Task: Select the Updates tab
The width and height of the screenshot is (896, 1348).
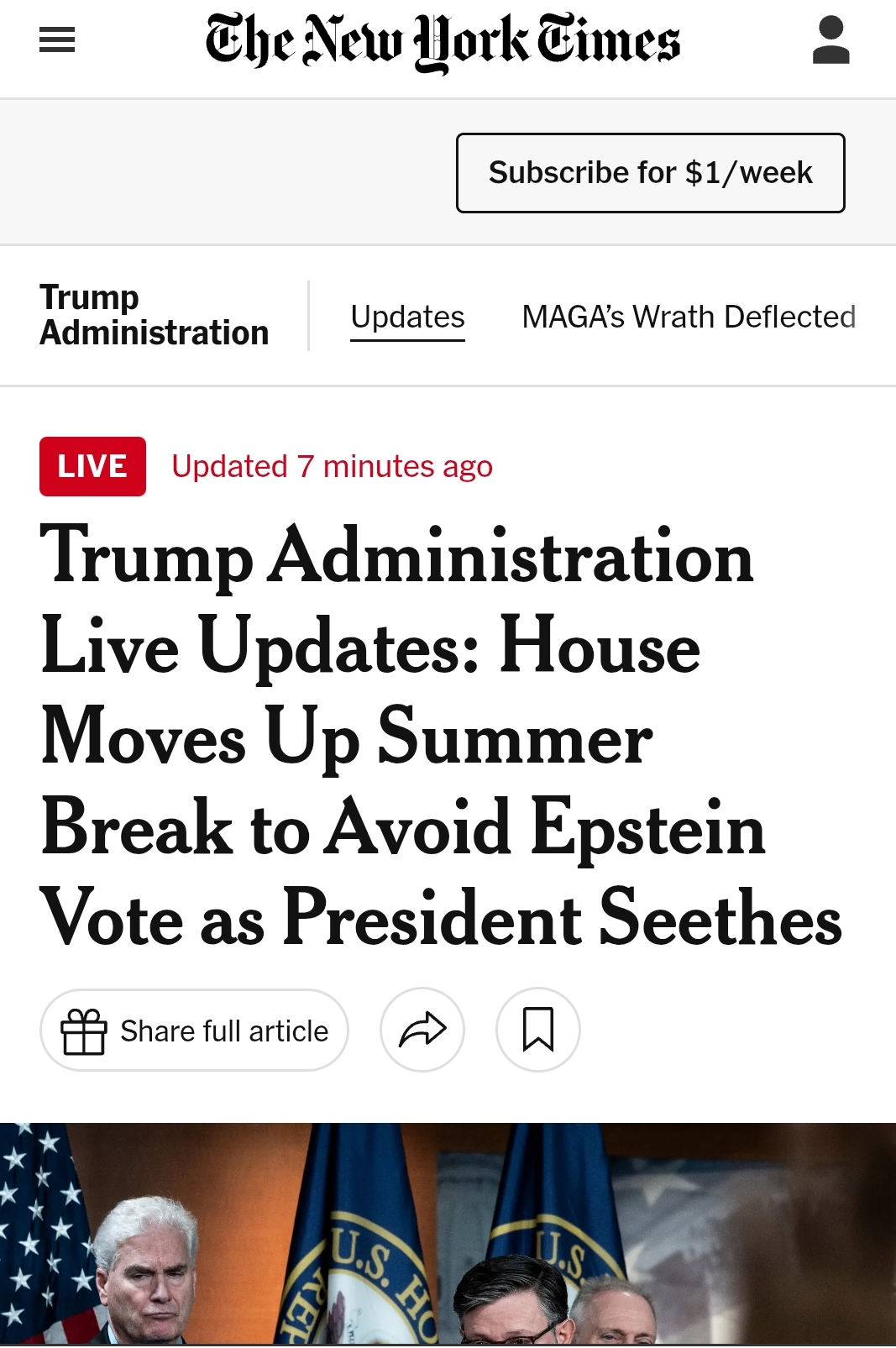Action: (x=407, y=317)
